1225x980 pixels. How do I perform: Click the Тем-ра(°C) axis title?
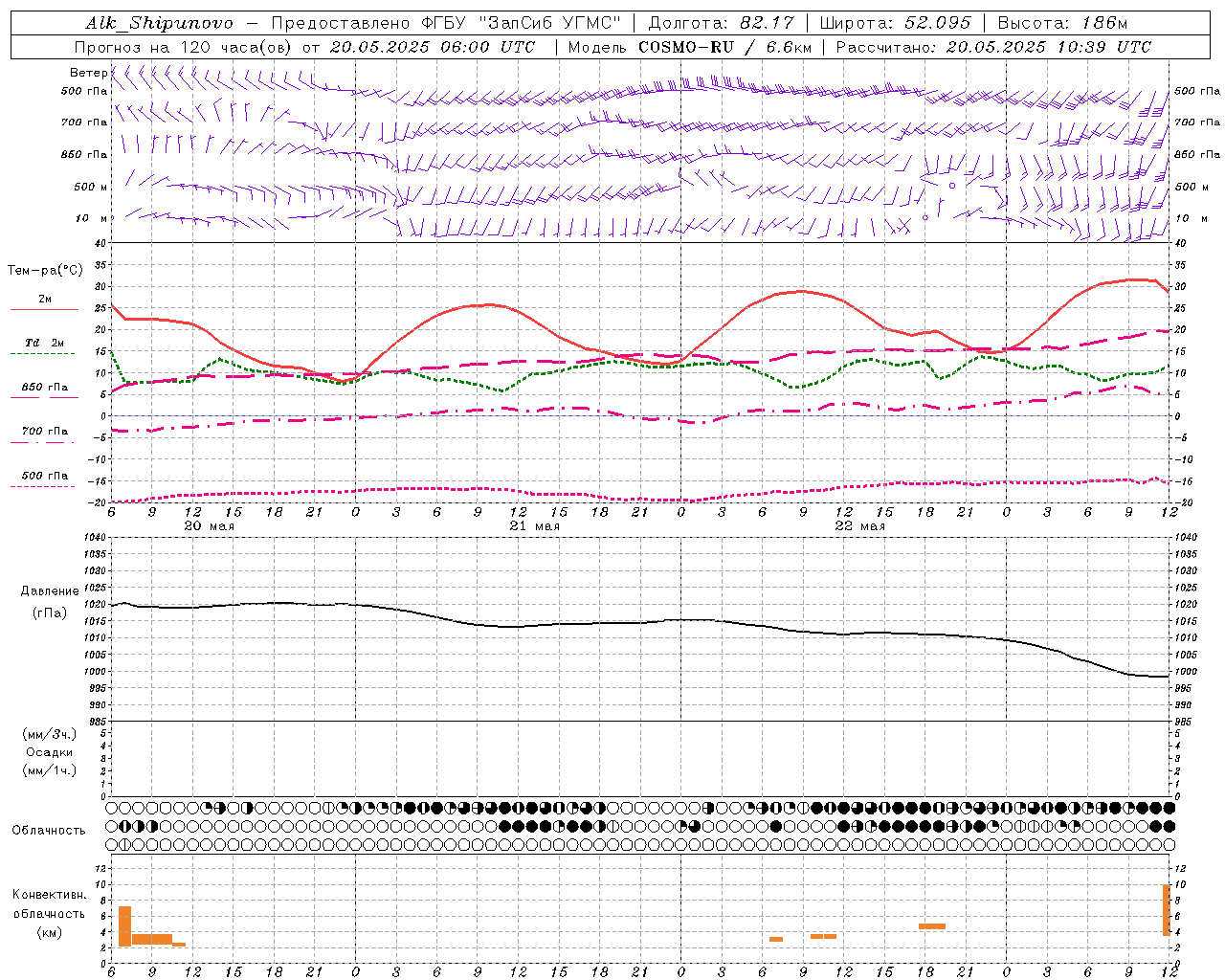44,271
